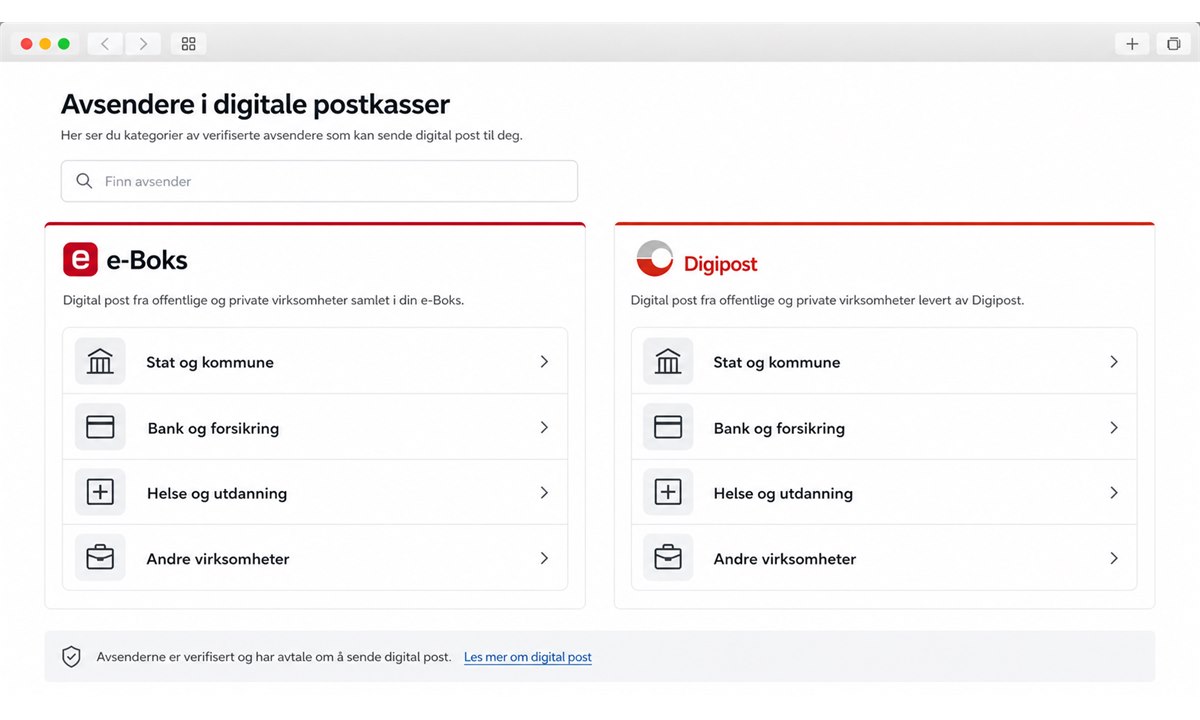This screenshot has height=720, width=1200.
Task: Click the Avsendere i digitale postkasser heading
Action: click(255, 104)
